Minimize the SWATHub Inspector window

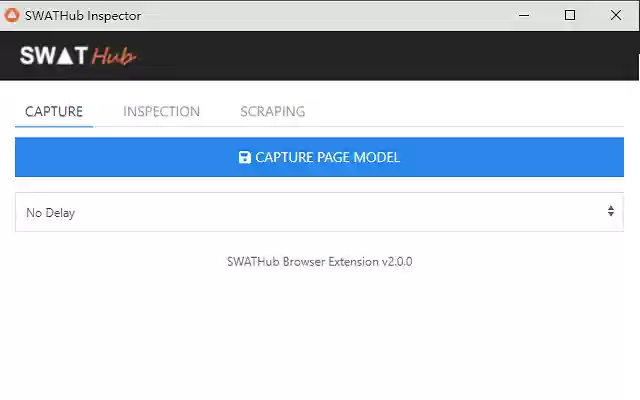point(524,15)
